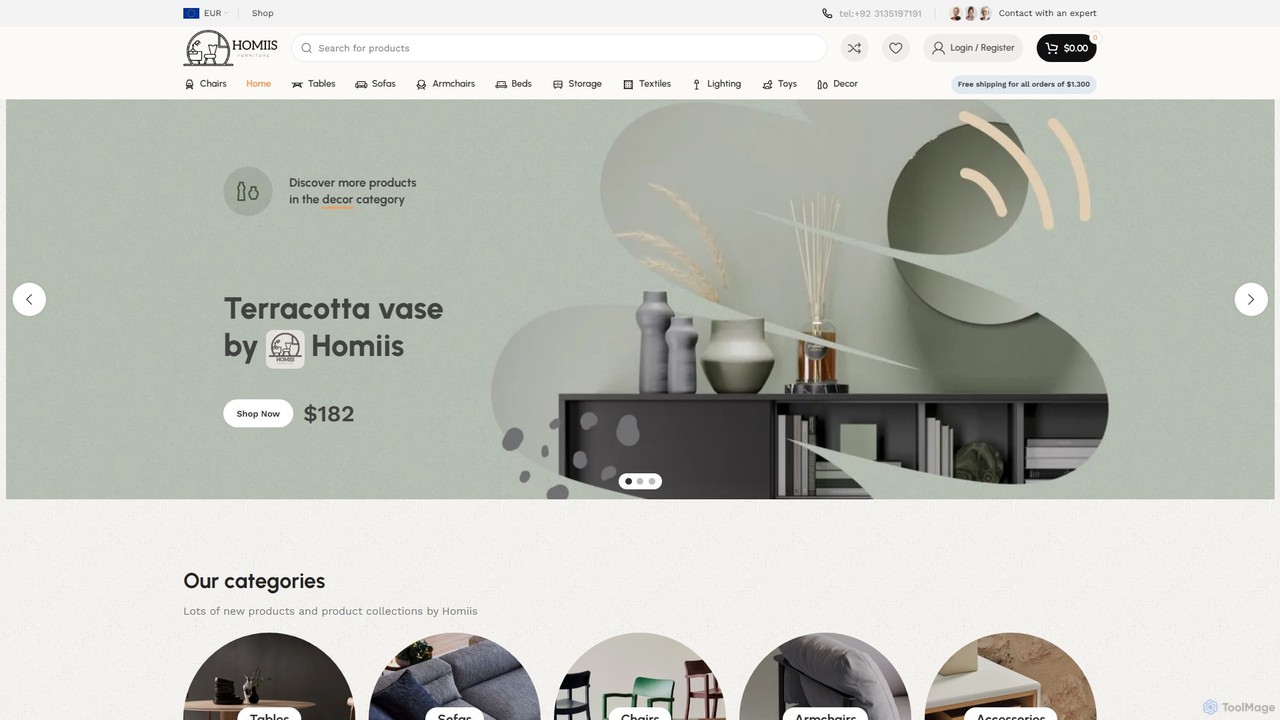The height and width of the screenshot is (720, 1280).
Task: Open the Textiles menu item
Action: click(647, 84)
